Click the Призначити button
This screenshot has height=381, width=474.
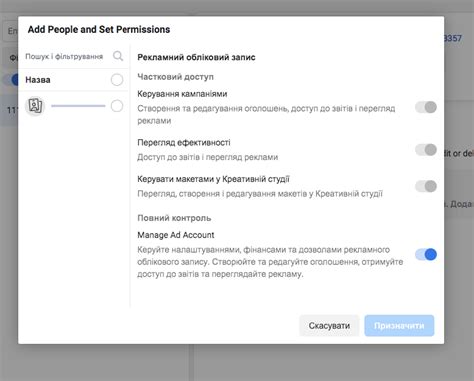(x=399, y=325)
